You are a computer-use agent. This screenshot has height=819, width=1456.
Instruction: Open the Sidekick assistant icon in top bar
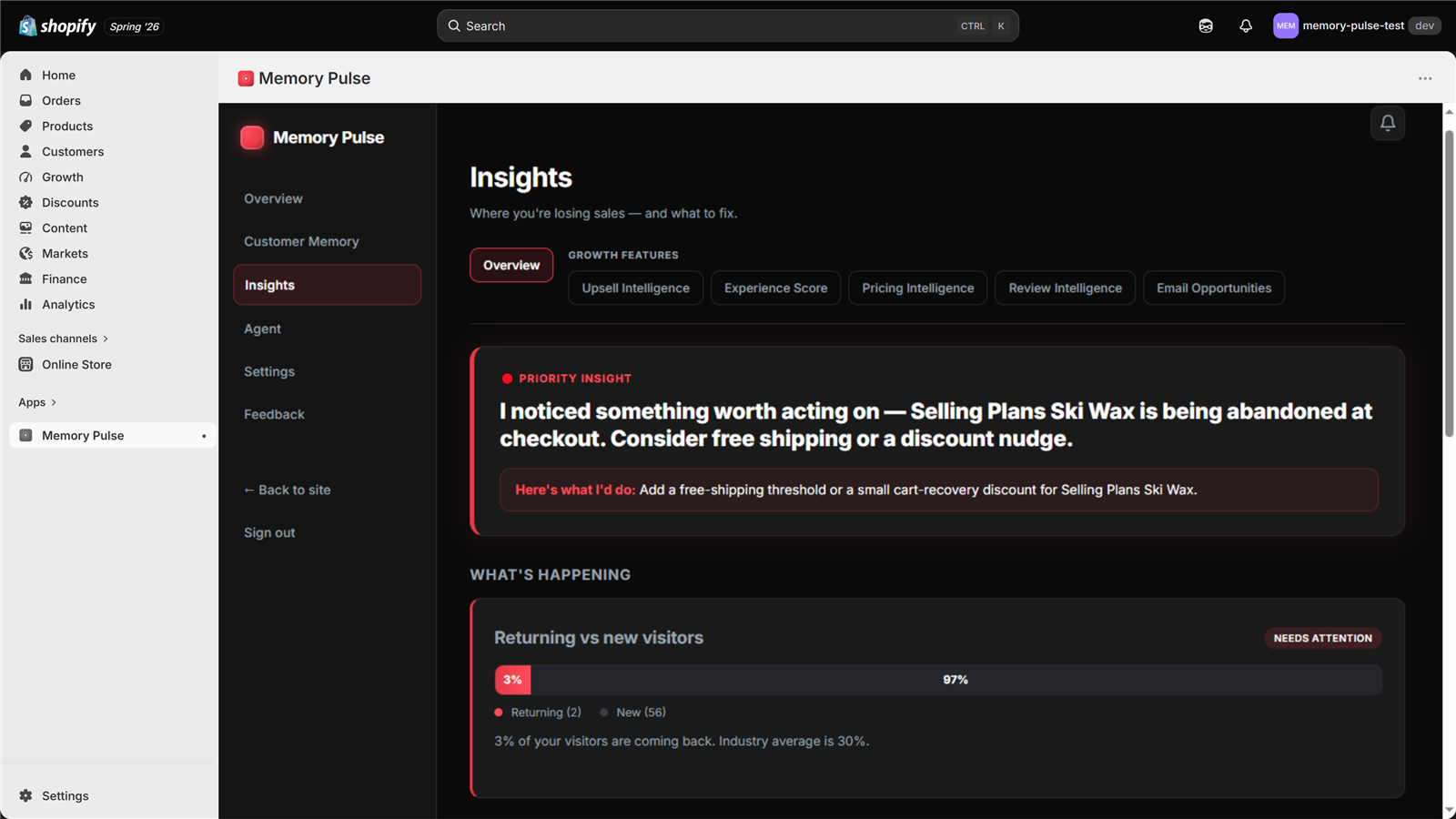coord(1206,26)
